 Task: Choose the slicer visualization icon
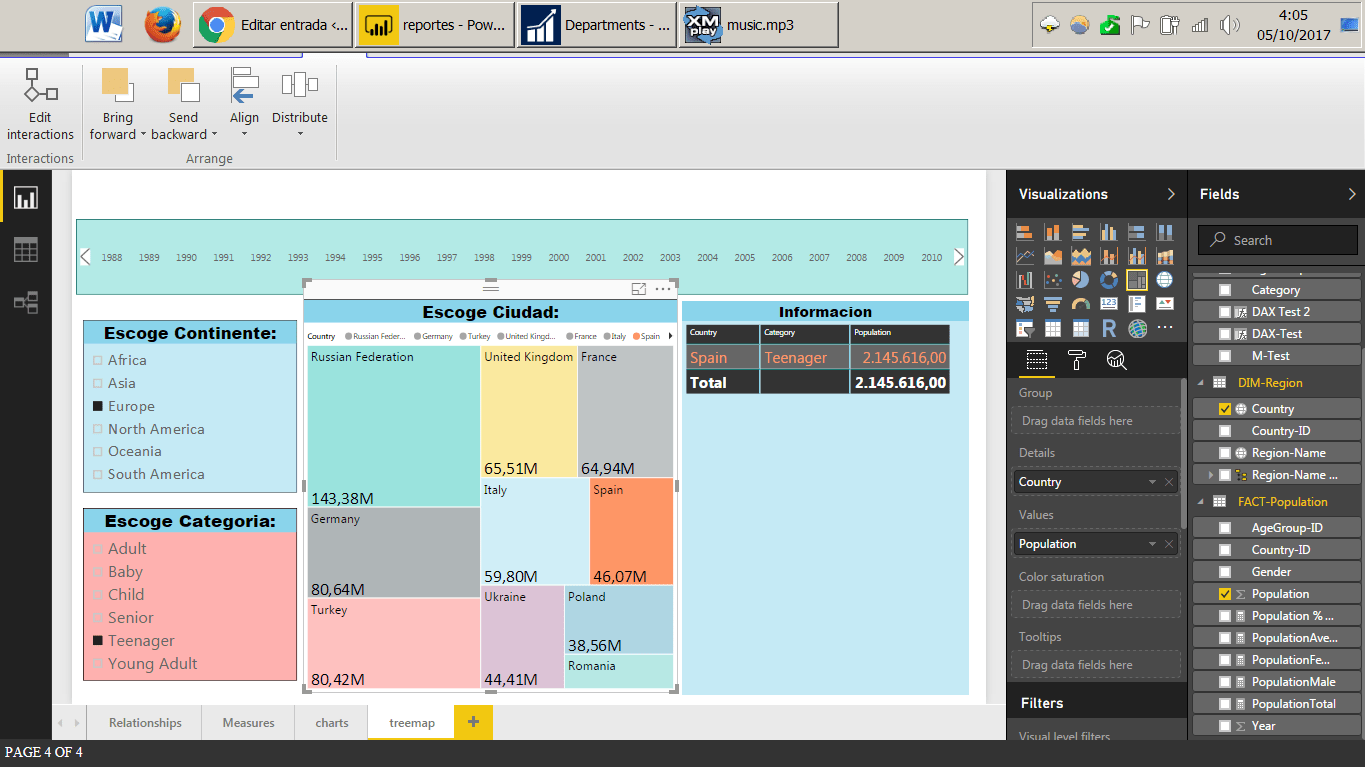1025,328
